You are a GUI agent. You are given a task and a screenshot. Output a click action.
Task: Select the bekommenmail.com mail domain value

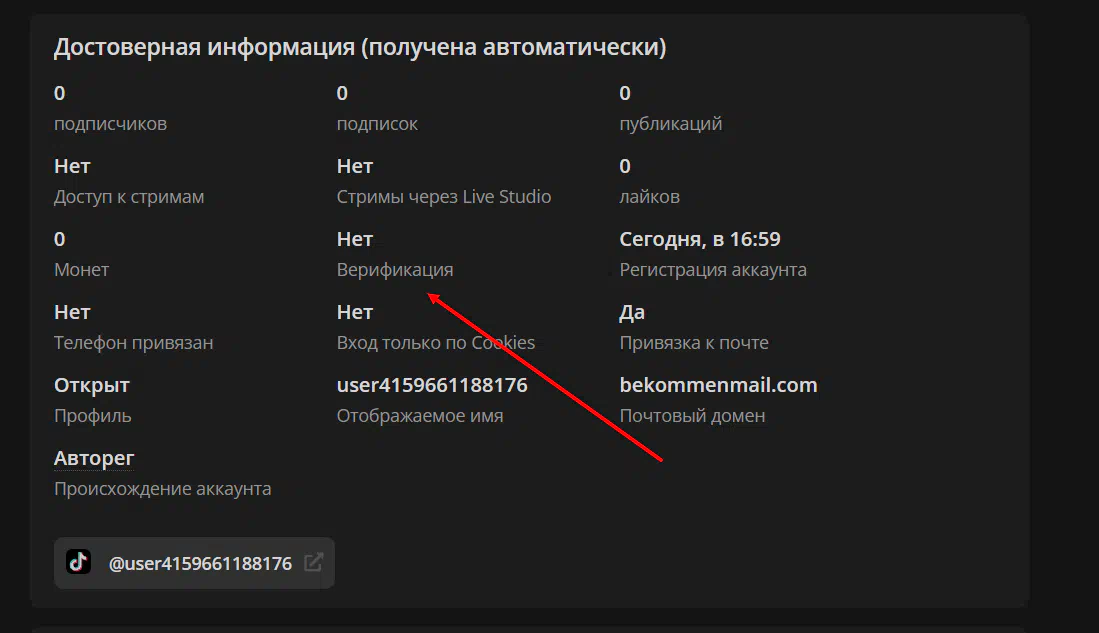(x=718, y=385)
